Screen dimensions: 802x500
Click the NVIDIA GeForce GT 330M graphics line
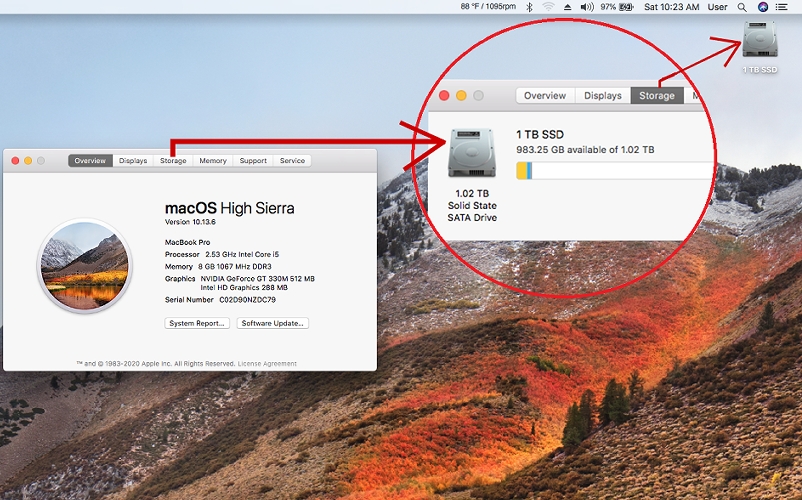click(257, 279)
